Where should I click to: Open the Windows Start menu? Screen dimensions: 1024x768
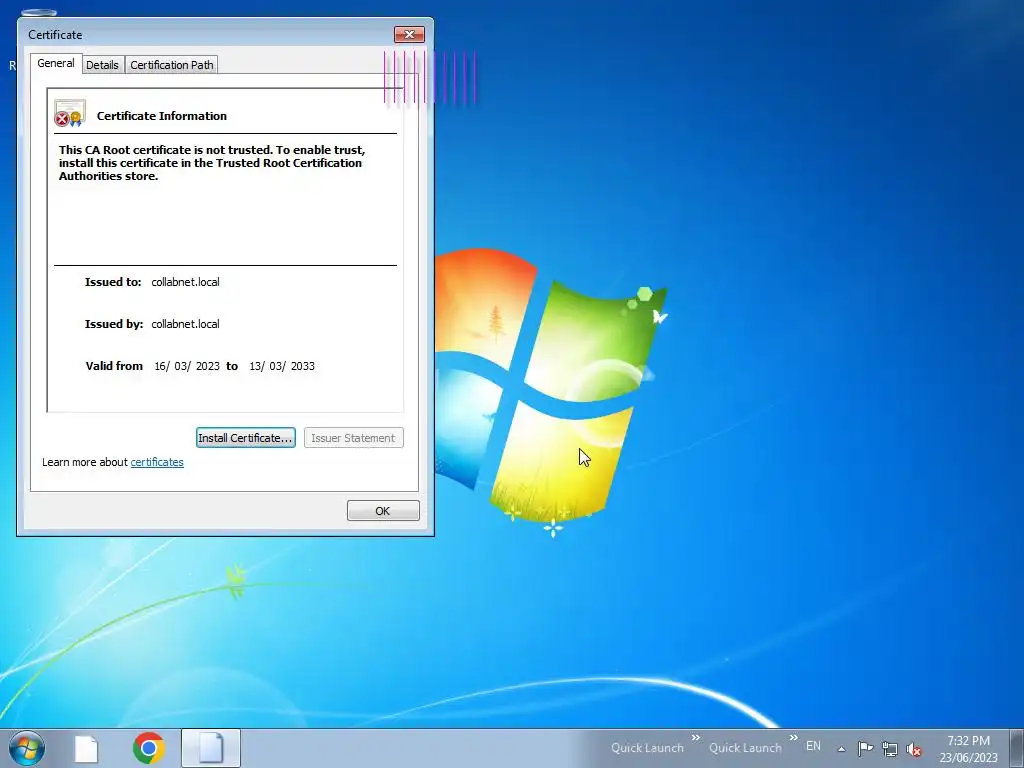[27, 748]
